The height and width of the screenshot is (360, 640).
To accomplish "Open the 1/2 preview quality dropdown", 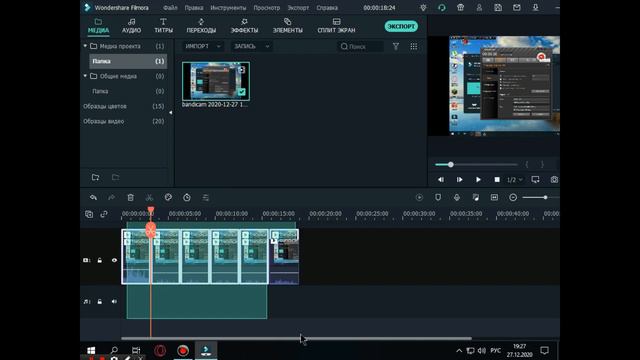I will 515,180.
